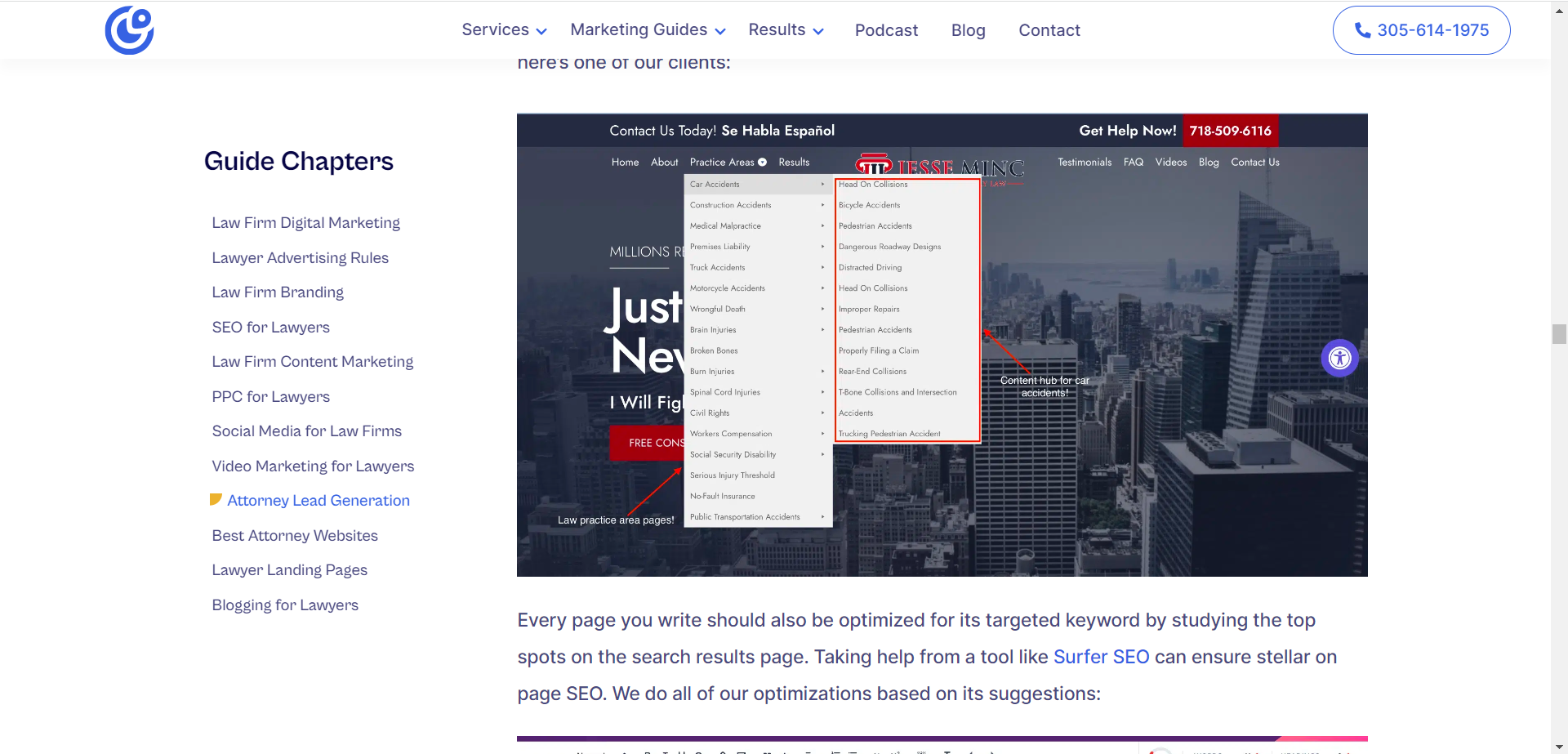Viewport: 1568px width, 754px height.
Task: Expand the Marketing Guides dropdown
Action: coord(647,30)
